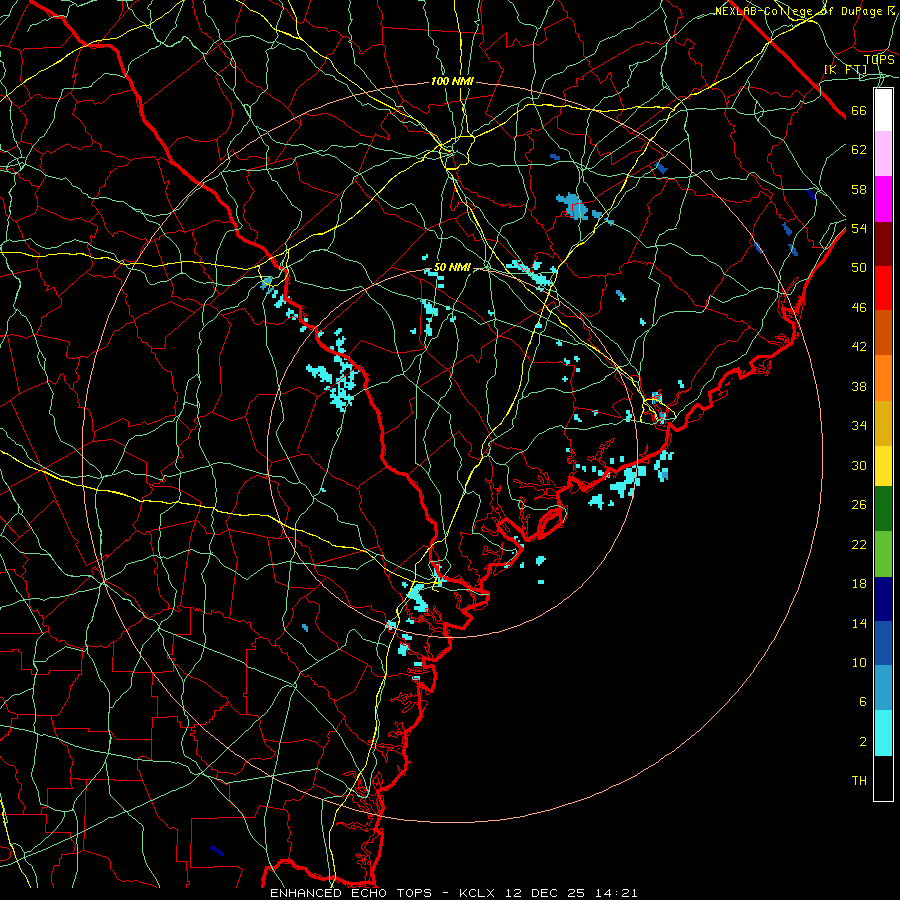The image size is (900, 900).
Task: Select the cyan 6 kft legend swatch
Action: coord(883,733)
